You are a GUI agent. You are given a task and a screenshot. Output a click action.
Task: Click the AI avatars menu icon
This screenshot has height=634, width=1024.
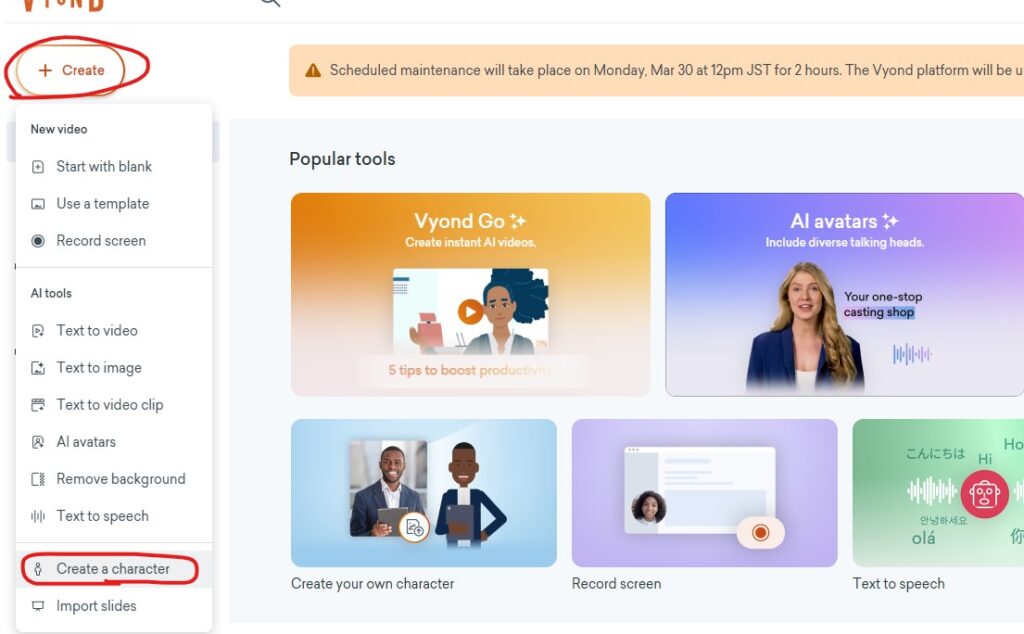(38, 442)
